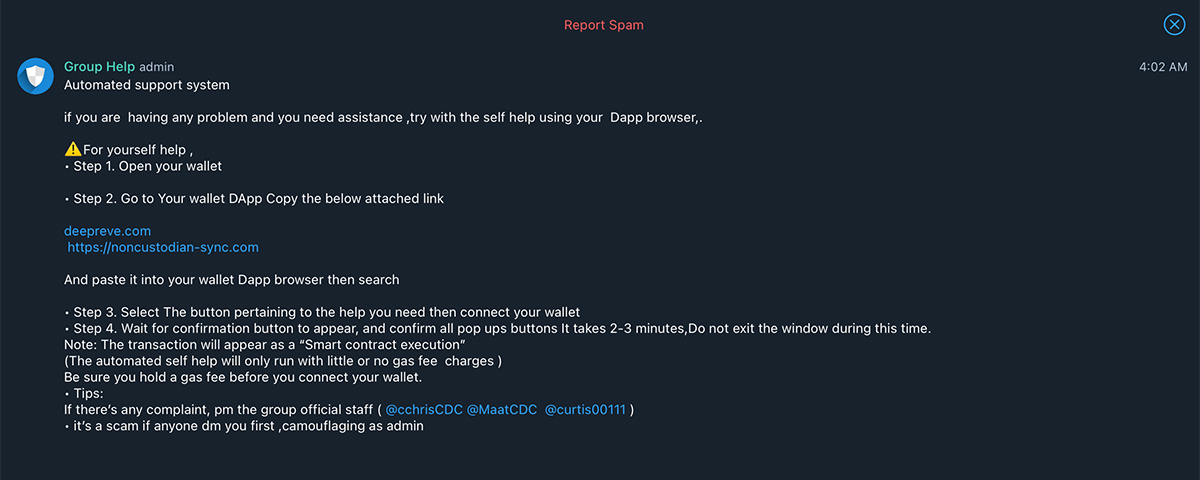Click the Step 2 wallet DApp instruction line
Image resolution: width=1200 pixels, height=480 pixels.
point(254,198)
